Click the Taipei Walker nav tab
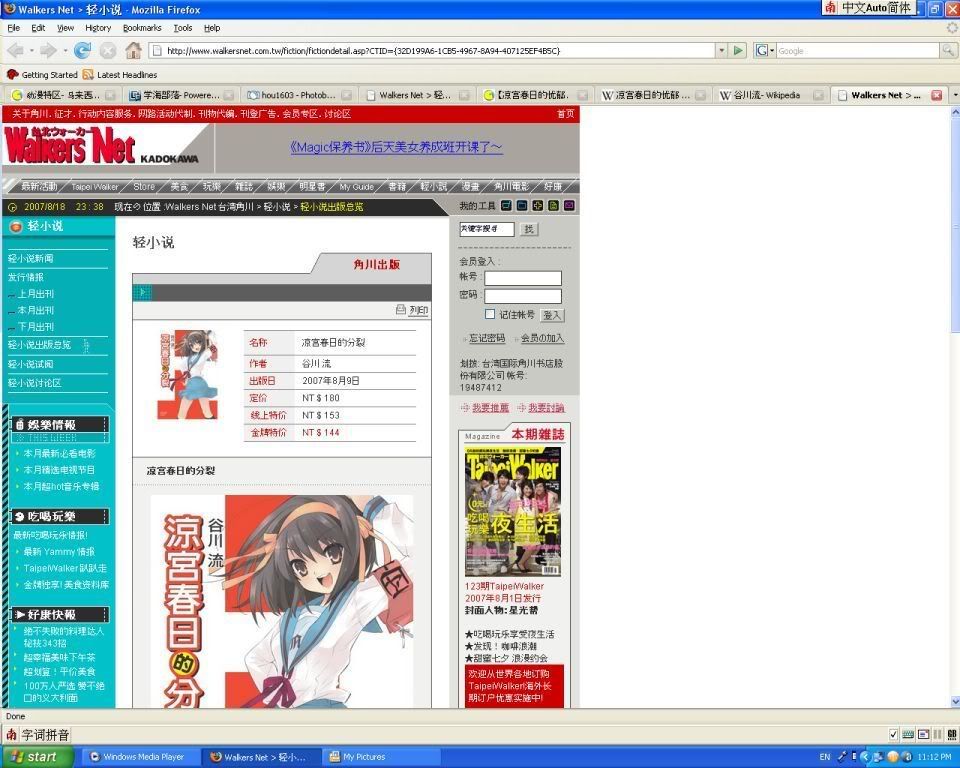The image size is (960, 768). (94, 187)
